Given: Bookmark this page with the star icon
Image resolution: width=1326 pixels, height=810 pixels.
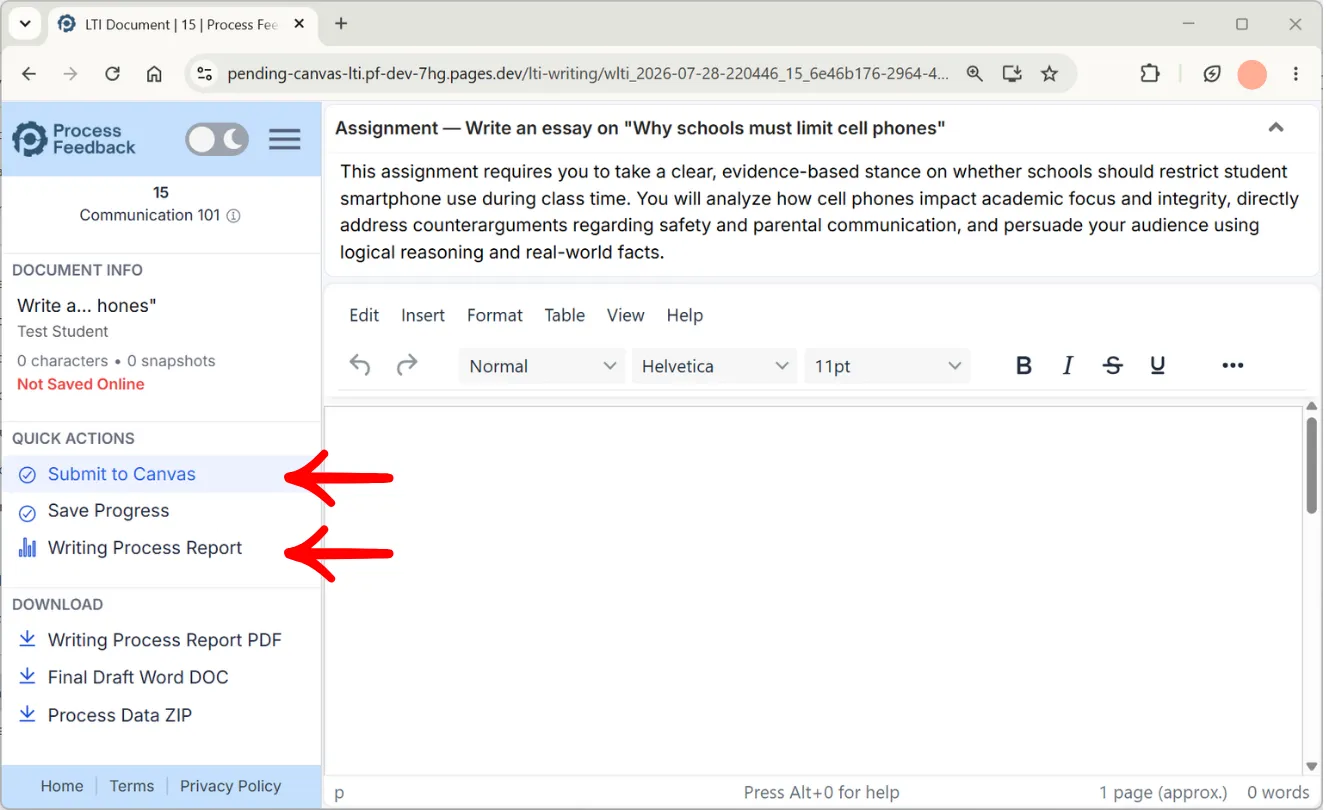Looking at the screenshot, I should click(x=1049, y=74).
